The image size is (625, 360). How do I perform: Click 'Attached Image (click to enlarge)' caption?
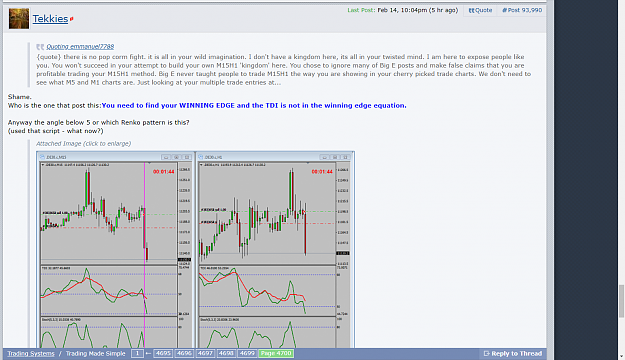pos(83,144)
